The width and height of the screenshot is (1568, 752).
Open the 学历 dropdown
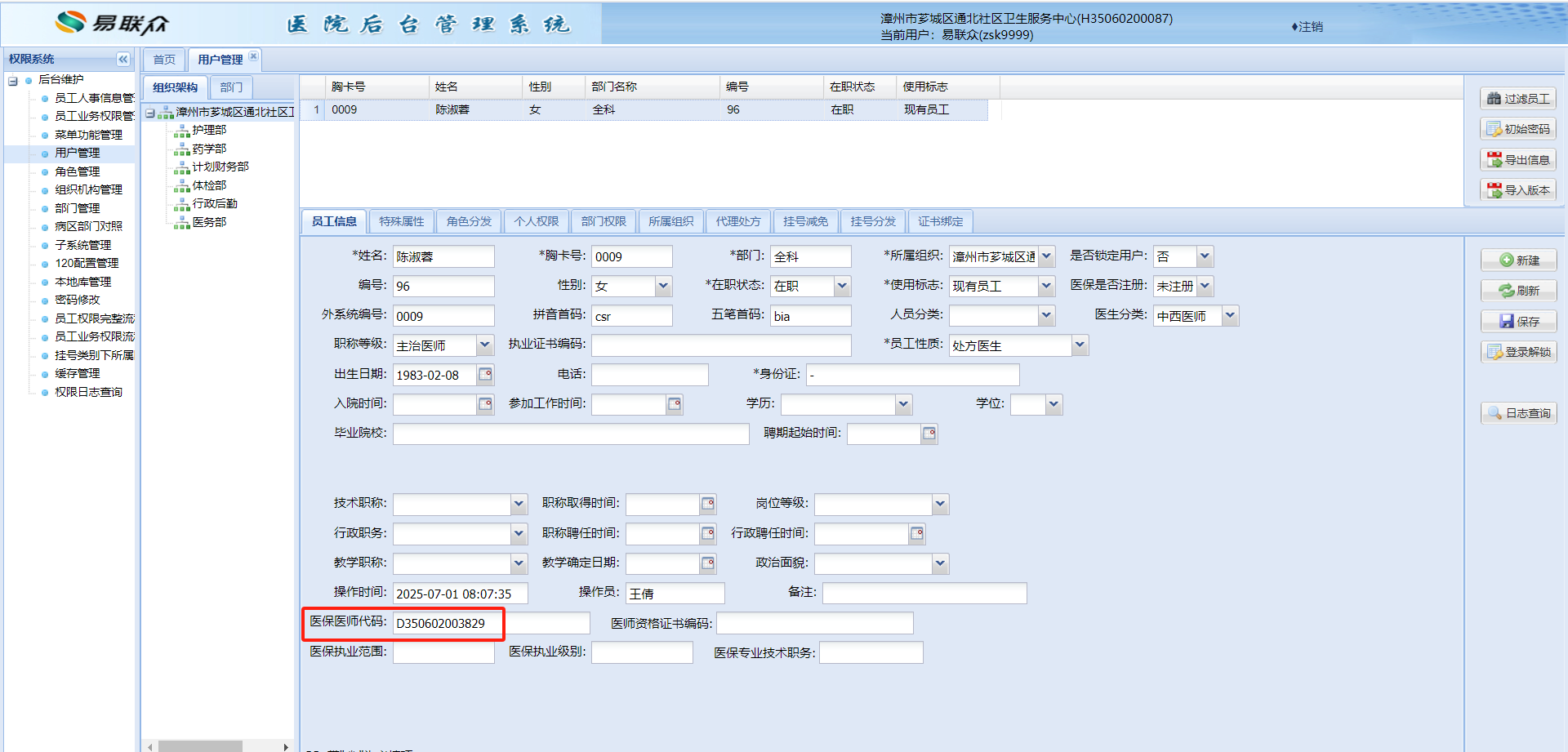click(x=904, y=404)
